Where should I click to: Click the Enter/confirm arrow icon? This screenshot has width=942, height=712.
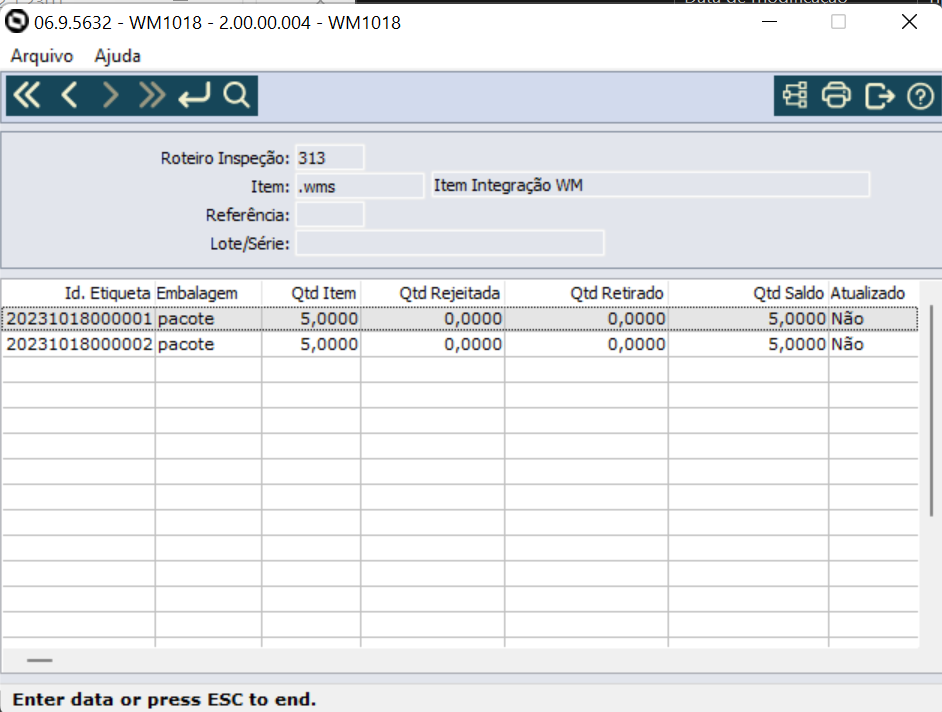coord(194,96)
